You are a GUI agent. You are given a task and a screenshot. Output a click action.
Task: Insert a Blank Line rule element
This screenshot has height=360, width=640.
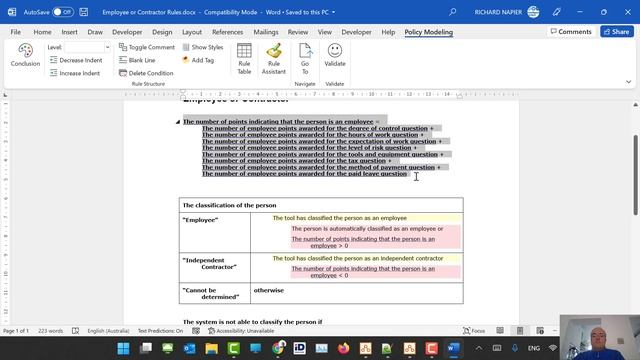pyautogui.click(x=137, y=60)
